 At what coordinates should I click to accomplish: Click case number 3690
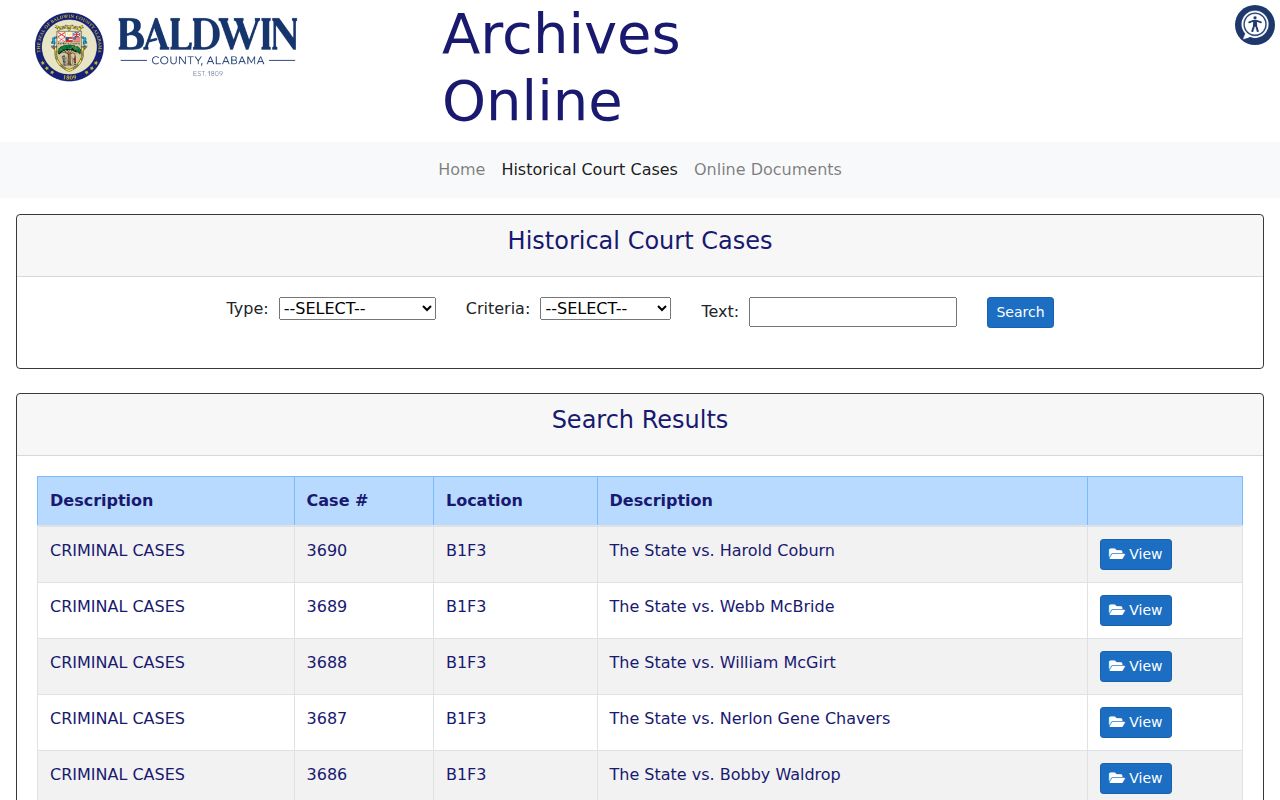(x=327, y=551)
